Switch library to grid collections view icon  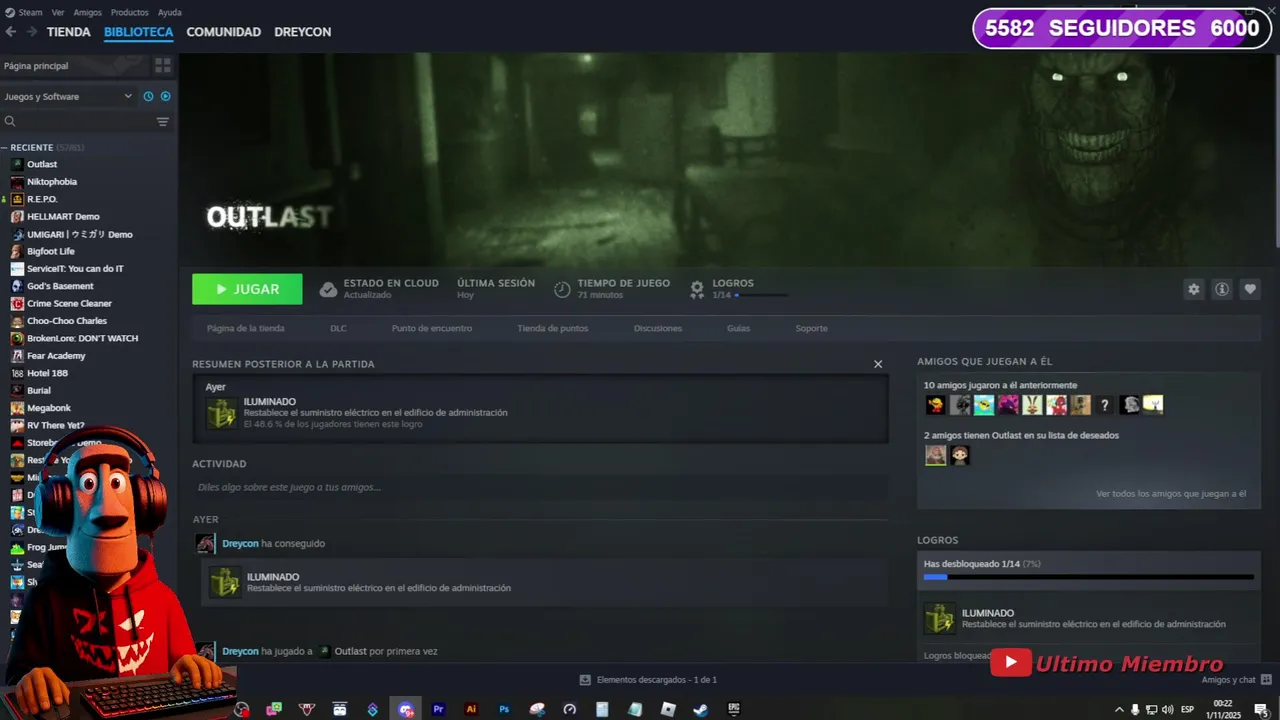tap(163, 65)
